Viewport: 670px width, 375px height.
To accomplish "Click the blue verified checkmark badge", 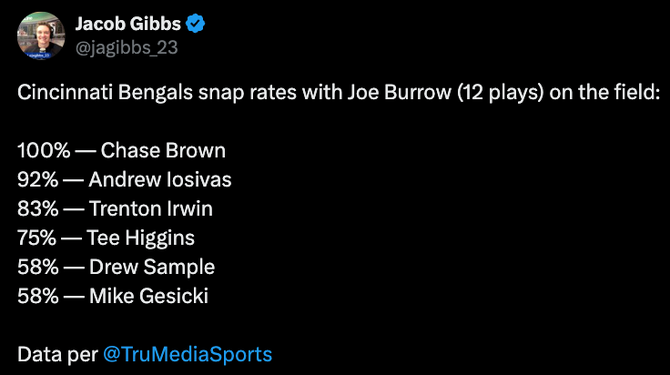I will coord(195,23).
